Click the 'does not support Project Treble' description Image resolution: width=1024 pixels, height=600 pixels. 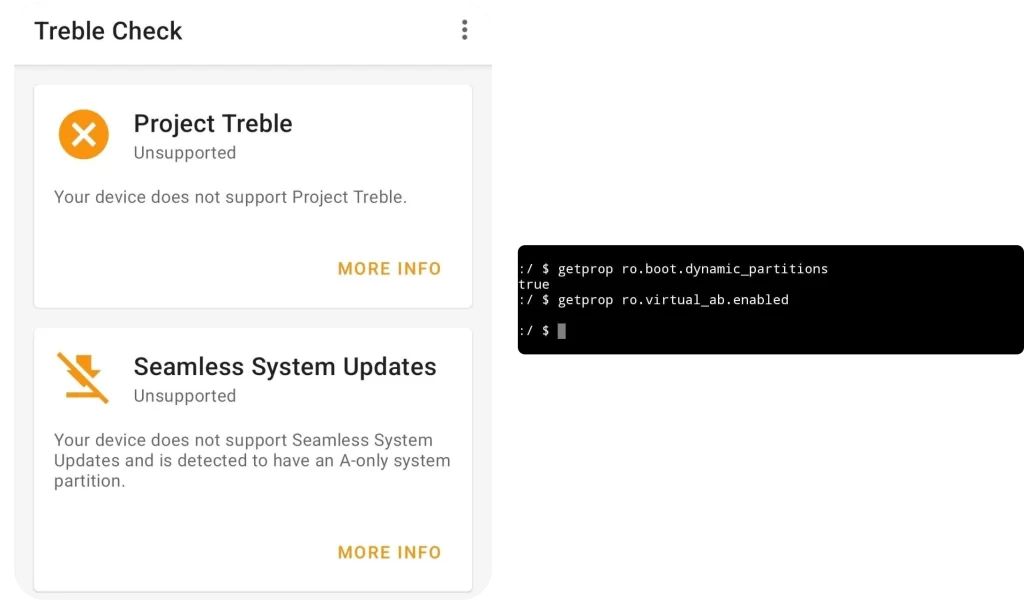(230, 197)
